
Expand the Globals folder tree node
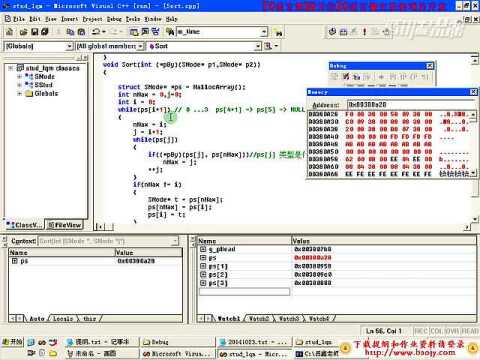(19, 93)
